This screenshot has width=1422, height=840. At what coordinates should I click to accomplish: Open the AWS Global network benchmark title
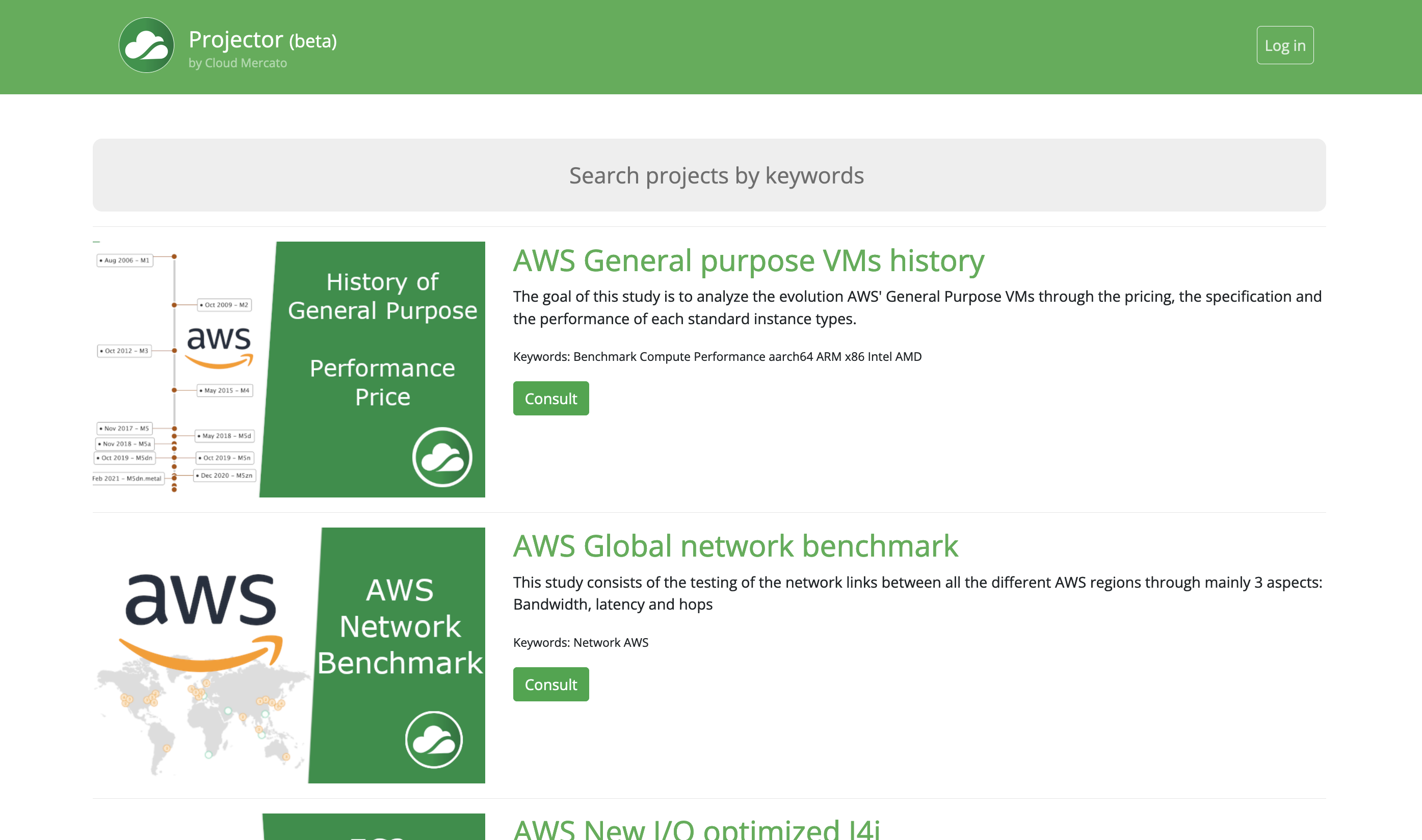pos(735,546)
